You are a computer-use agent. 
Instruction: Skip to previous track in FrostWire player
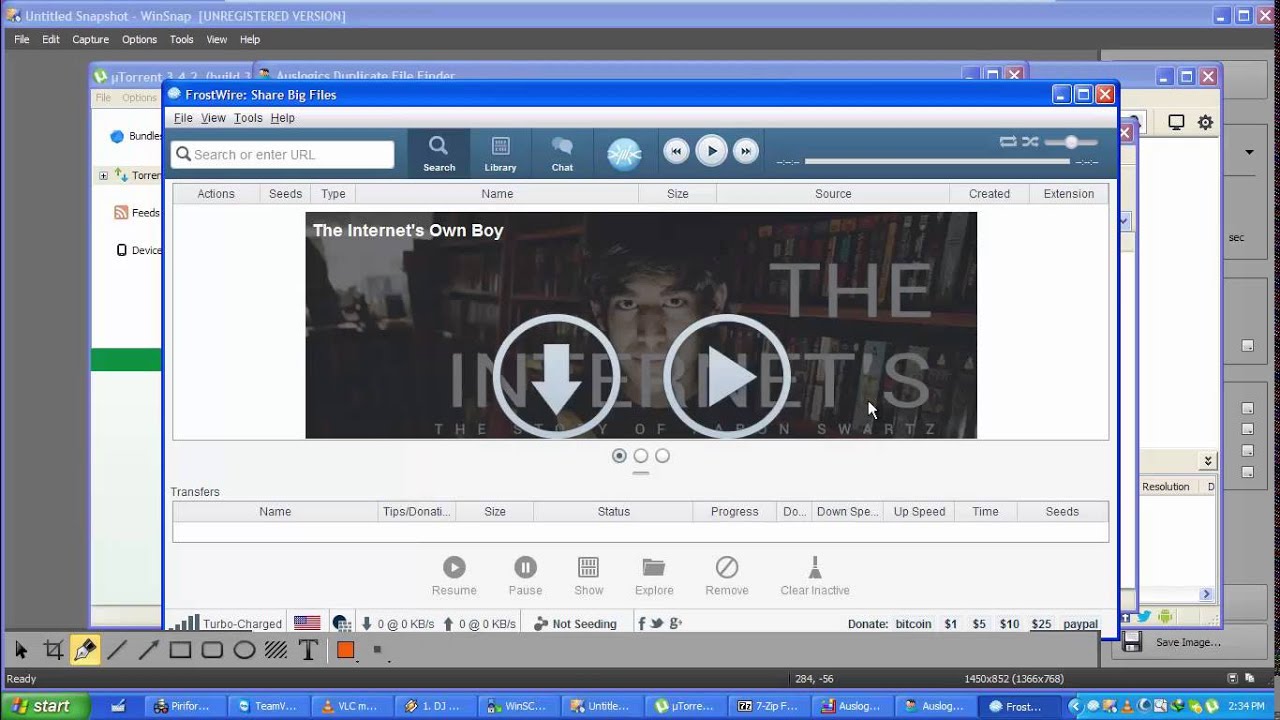click(676, 152)
